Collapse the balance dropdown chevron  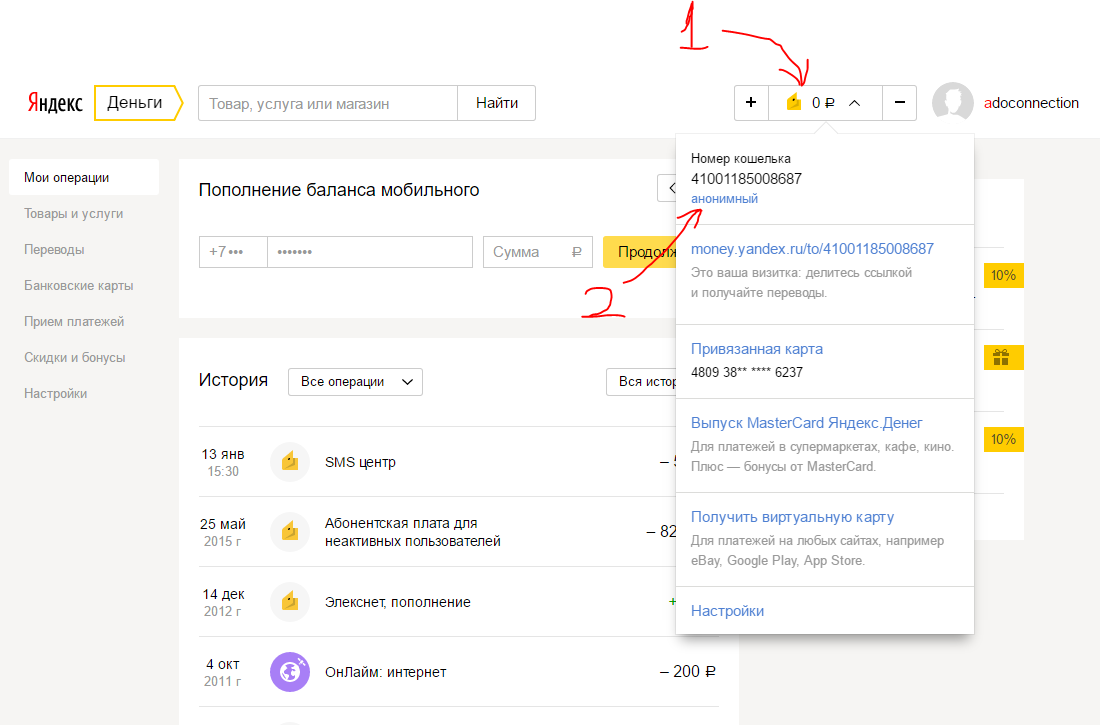coord(854,103)
